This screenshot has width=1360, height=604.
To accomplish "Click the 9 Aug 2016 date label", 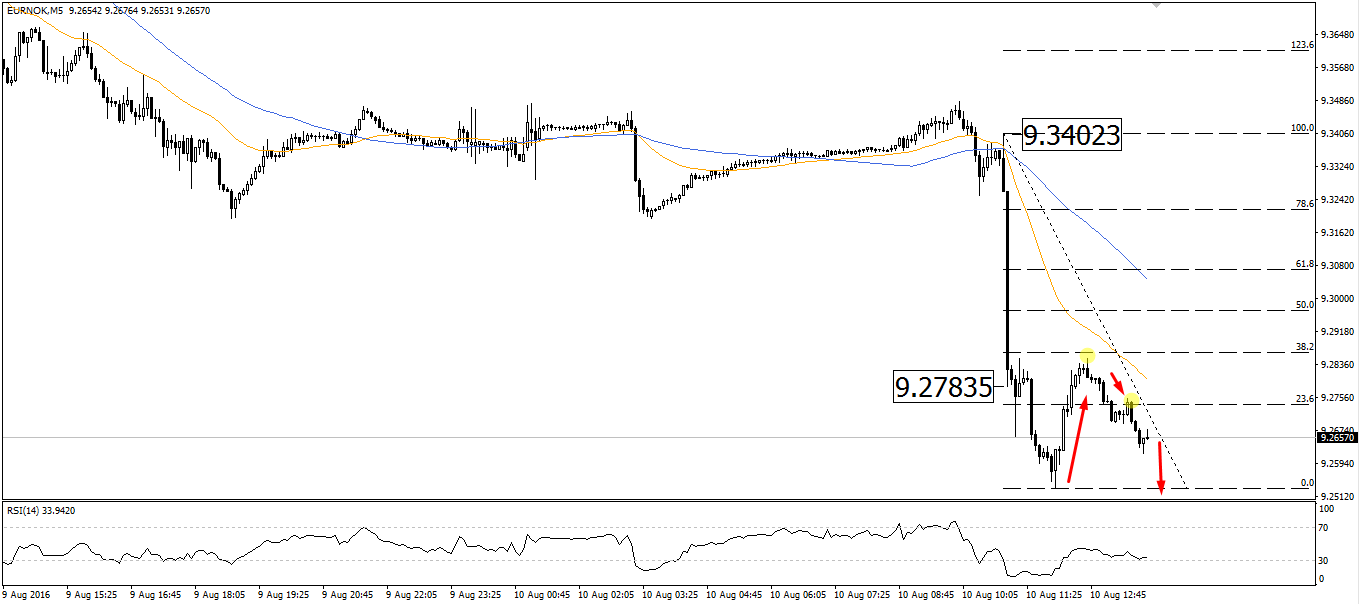I will coord(28,594).
